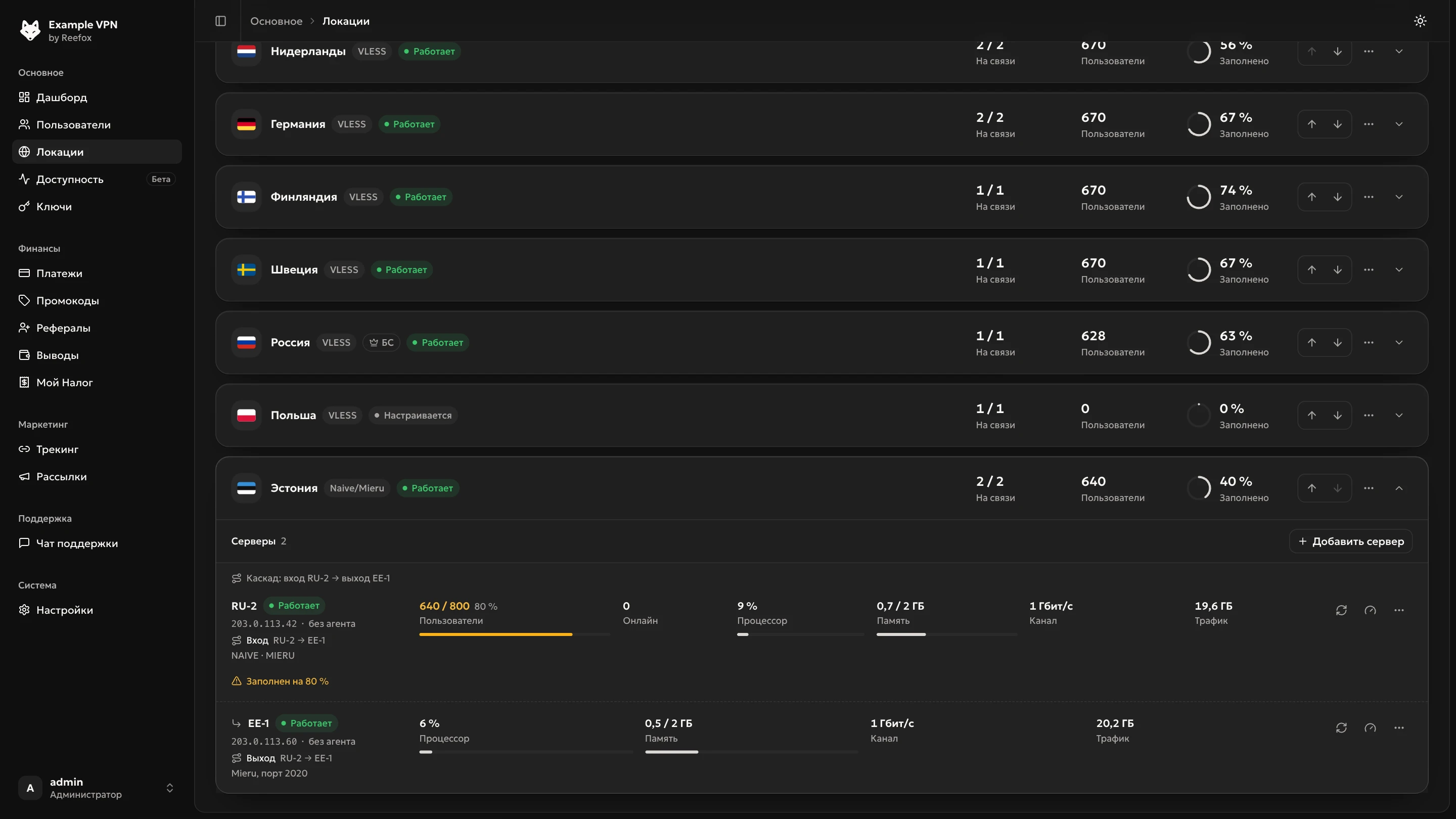
Task: Switch theme with the sun icon
Action: click(x=1420, y=21)
